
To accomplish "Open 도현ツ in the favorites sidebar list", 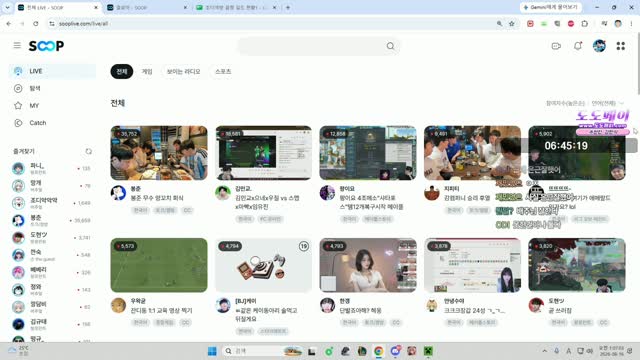I will tap(52, 238).
